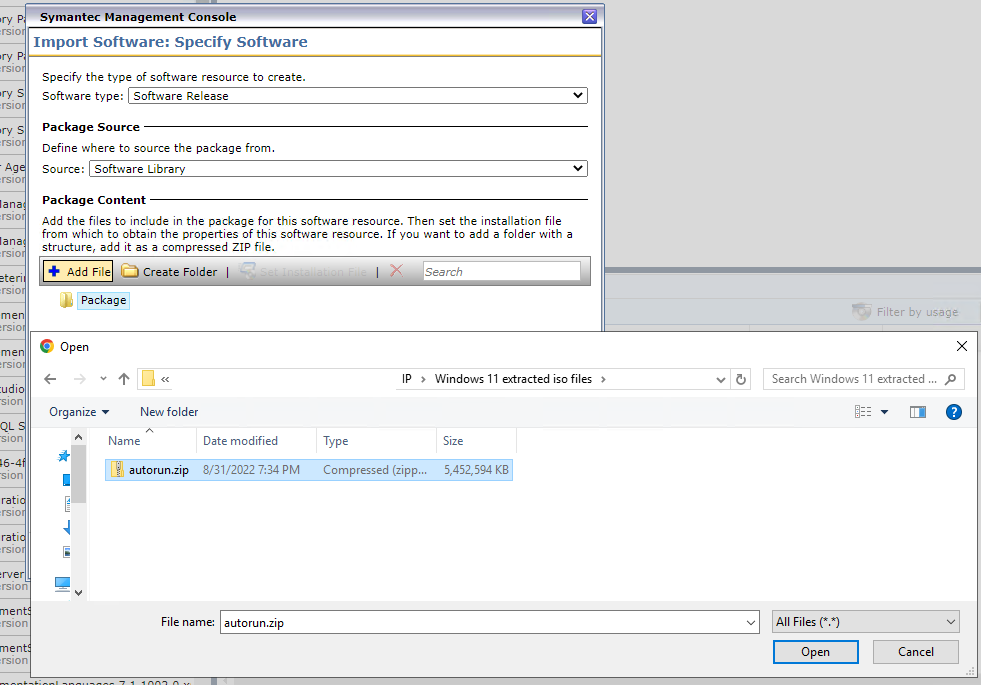
Task: Click Windows 11 extracted iso files breadcrumb
Action: point(513,379)
